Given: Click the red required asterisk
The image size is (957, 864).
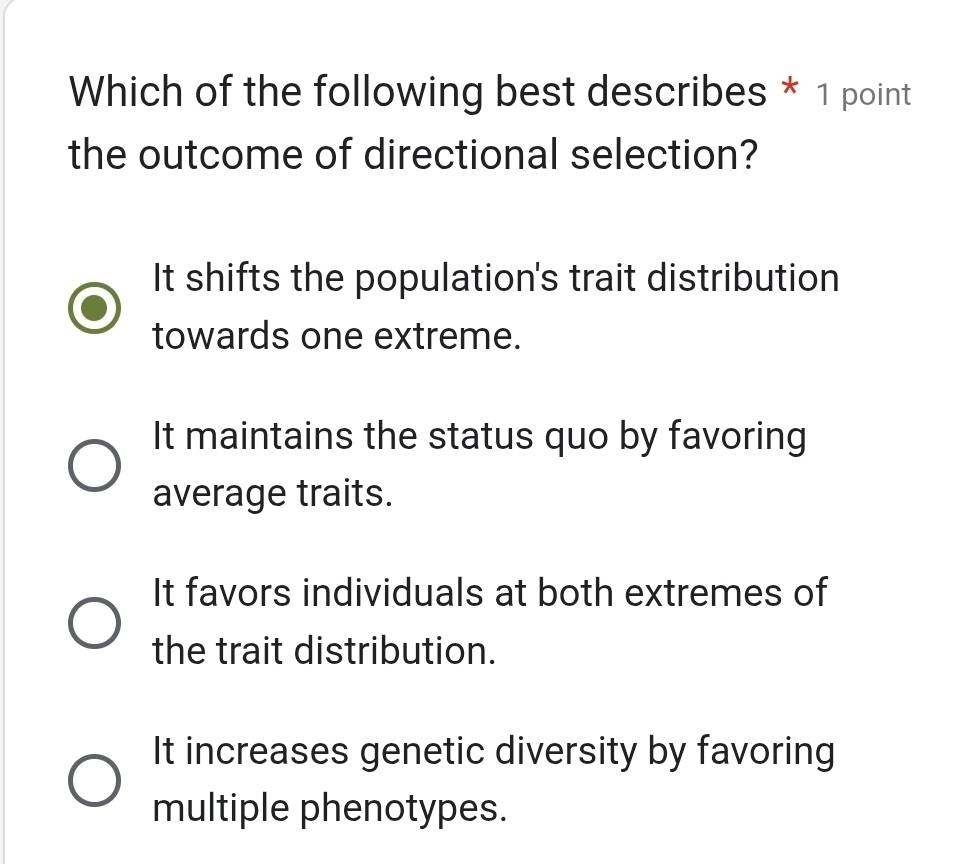Looking at the screenshot, I should 789,91.
